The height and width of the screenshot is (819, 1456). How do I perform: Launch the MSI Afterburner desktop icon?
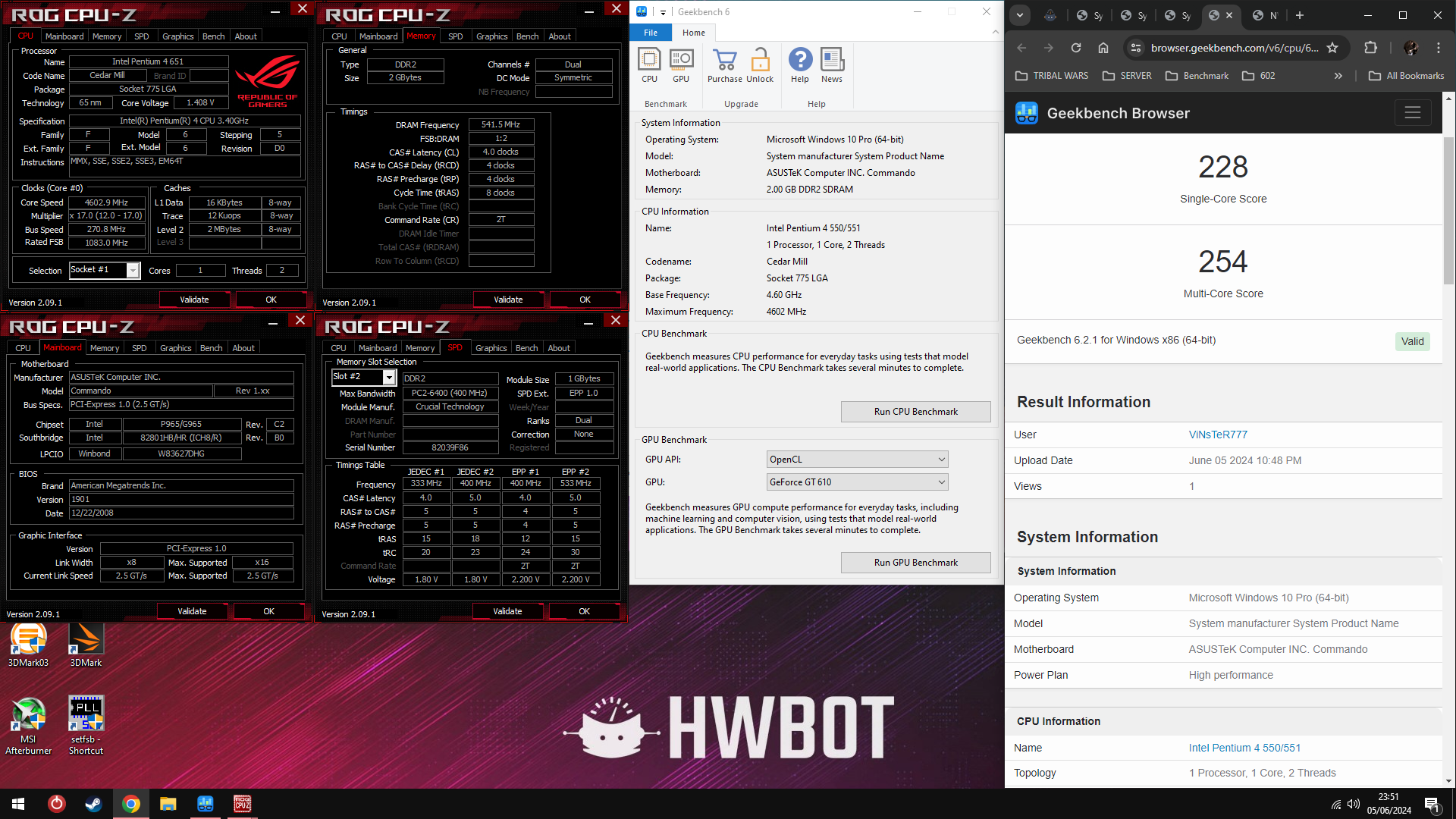28,726
